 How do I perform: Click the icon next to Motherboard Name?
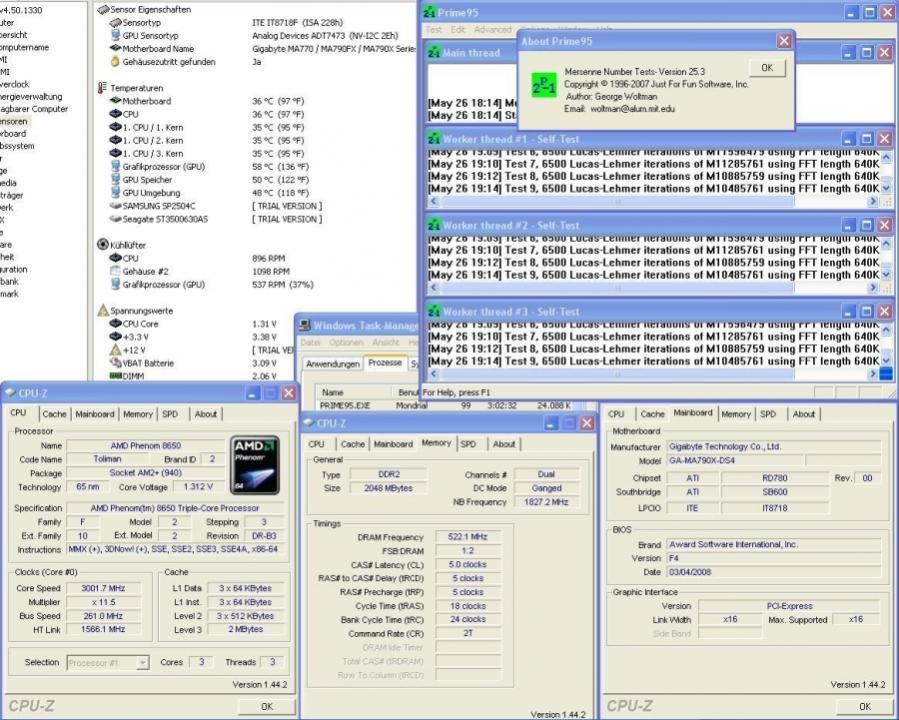pyautogui.click(x=115, y=48)
